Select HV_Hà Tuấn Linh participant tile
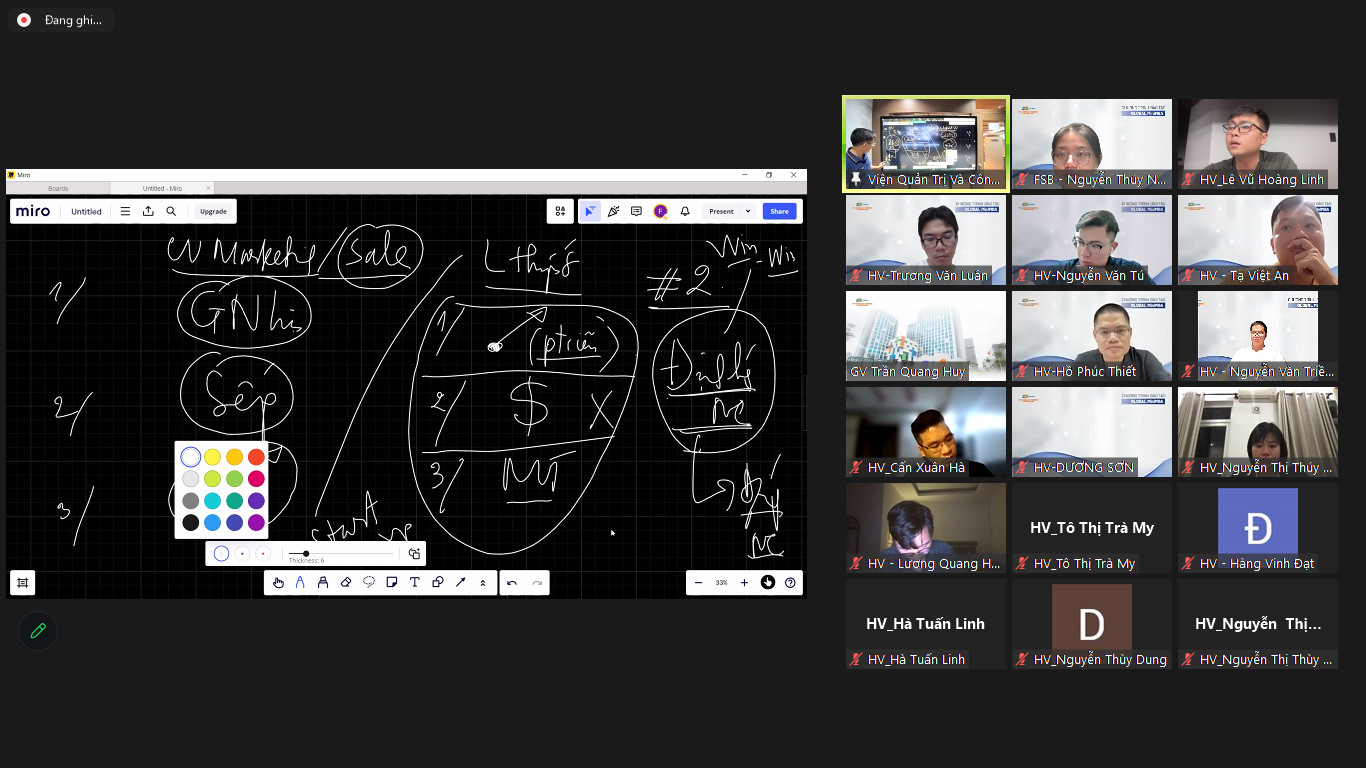The image size is (1366, 768). click(x=926, y=624)
